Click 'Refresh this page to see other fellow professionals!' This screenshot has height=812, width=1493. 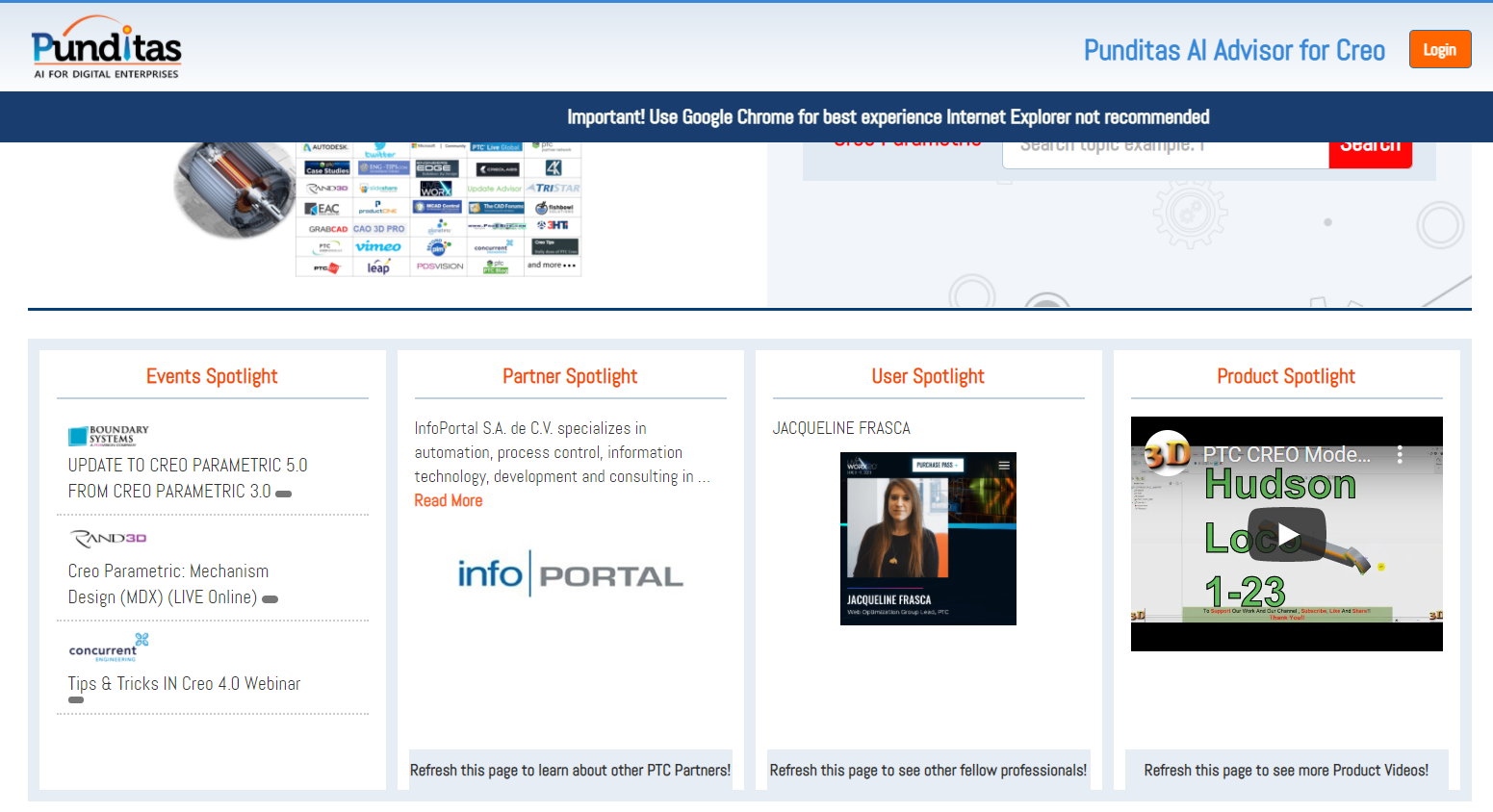click(928, 770)
